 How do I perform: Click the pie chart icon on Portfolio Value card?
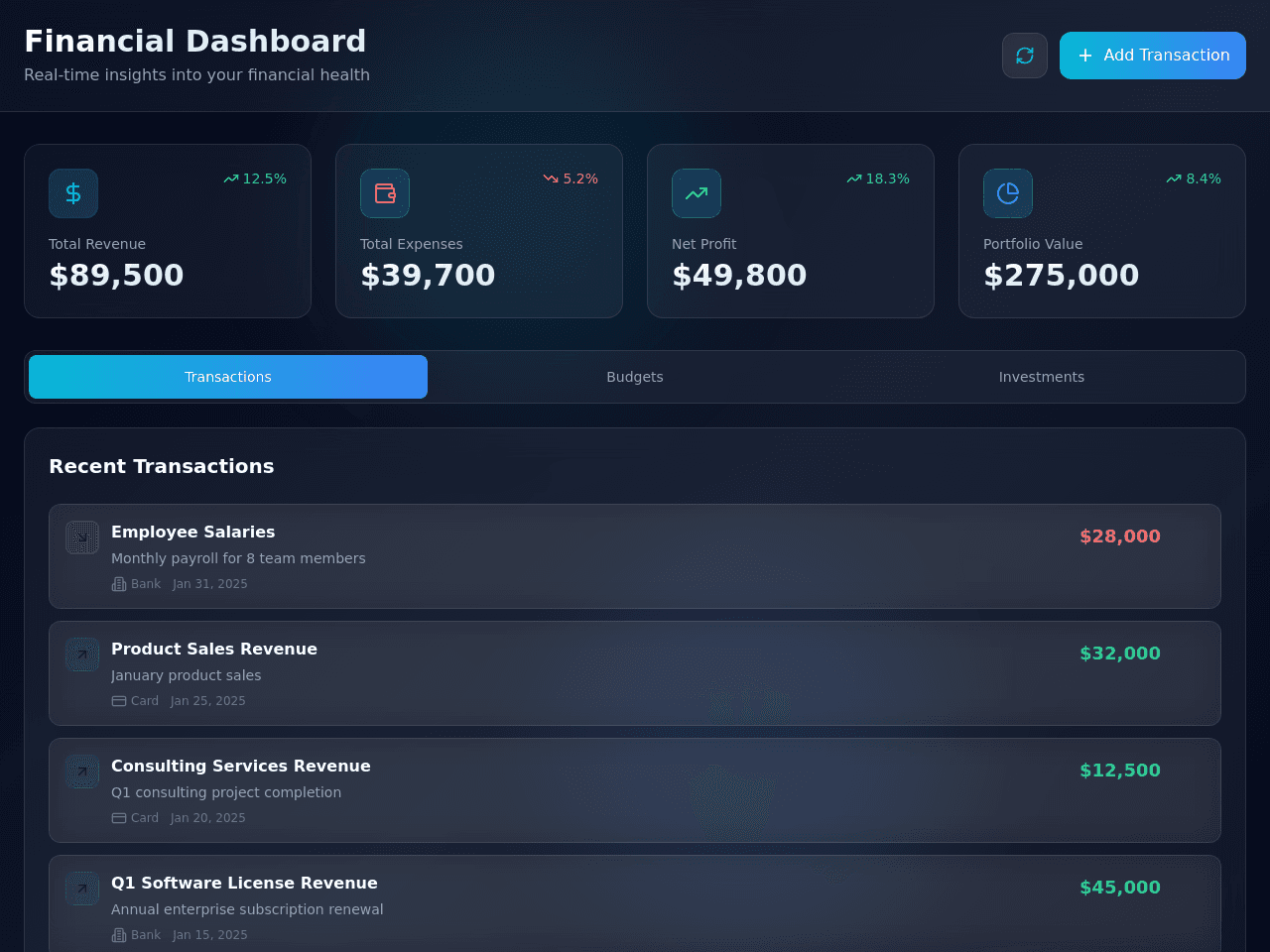(x=1008, y=193)
